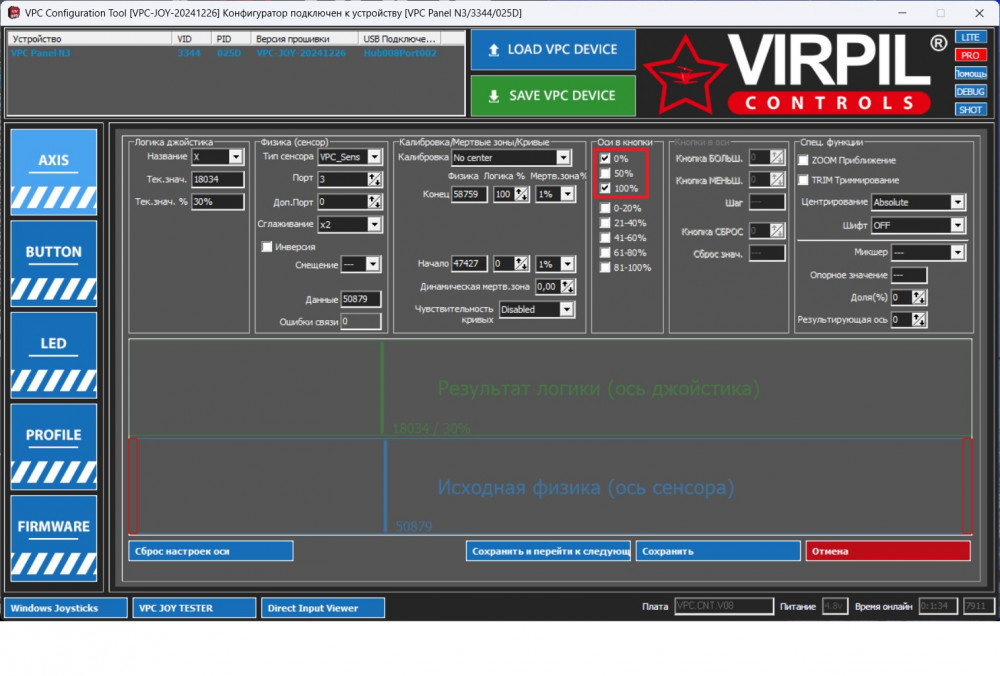The height and width of the screenshot is (676, 1000).
Task: Open the Калибровка No center dropdown
Action: click(563, 157)
